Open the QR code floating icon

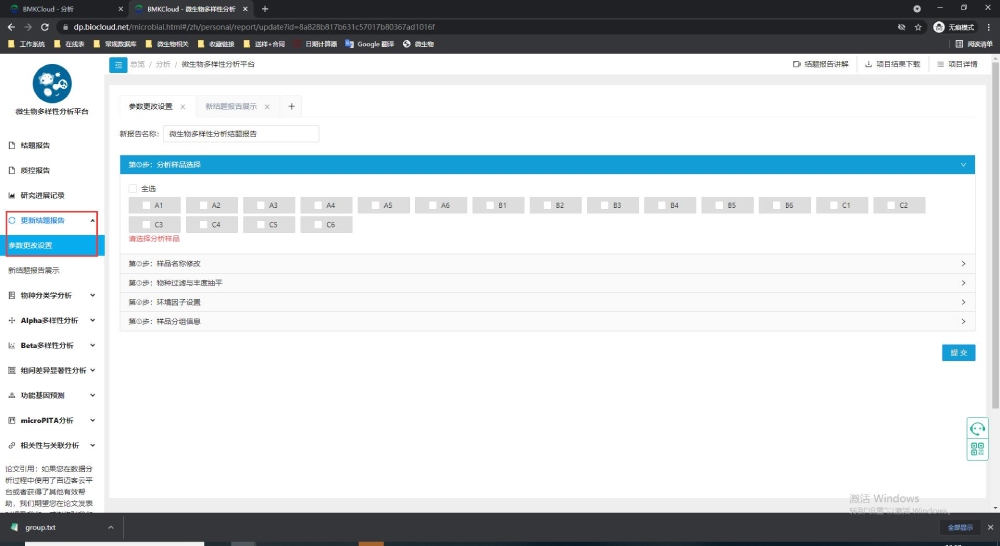pyautogui.click(x=977, y=449)
